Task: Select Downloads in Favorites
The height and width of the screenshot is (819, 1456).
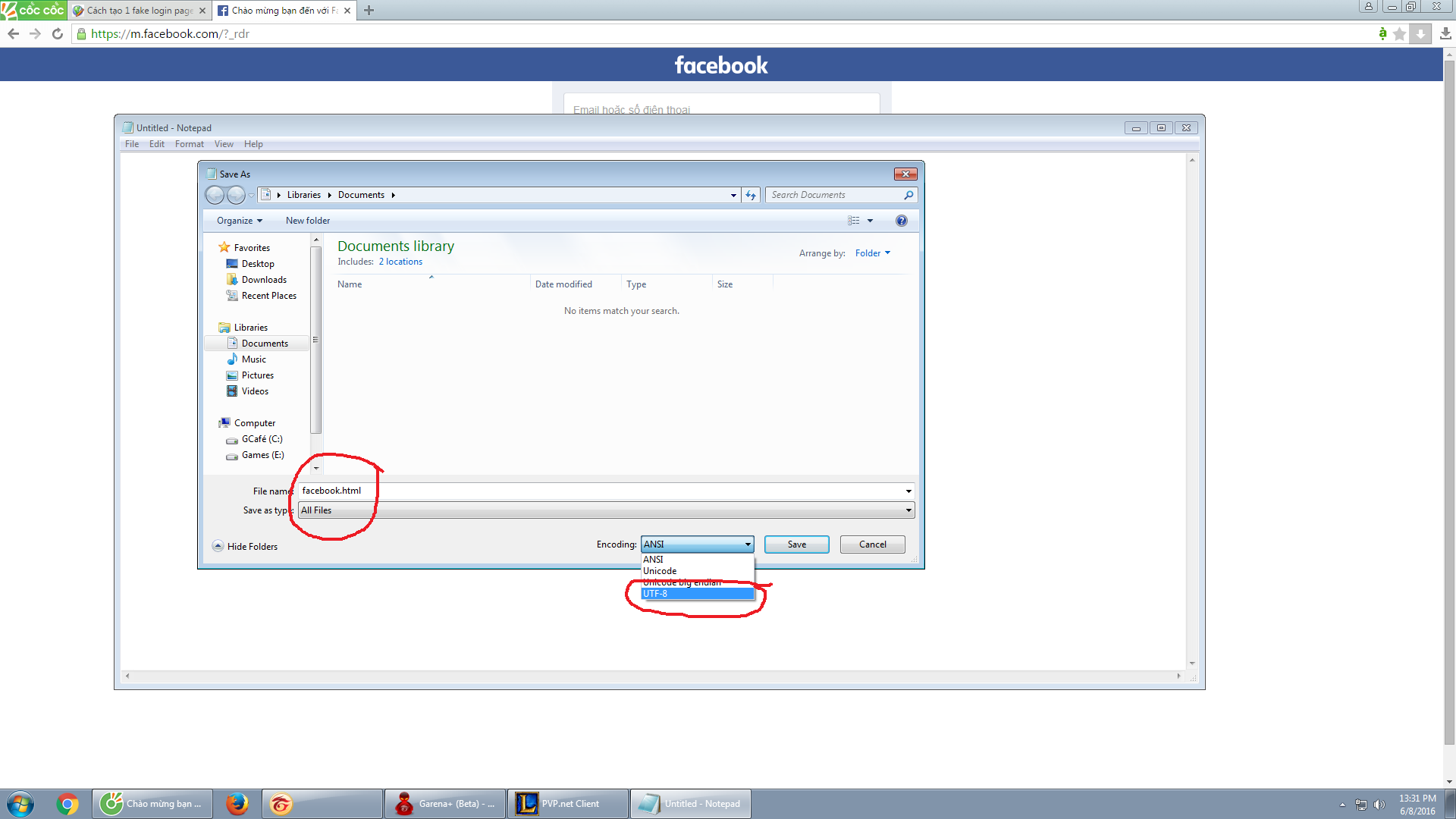Action: tap(264, 280)
